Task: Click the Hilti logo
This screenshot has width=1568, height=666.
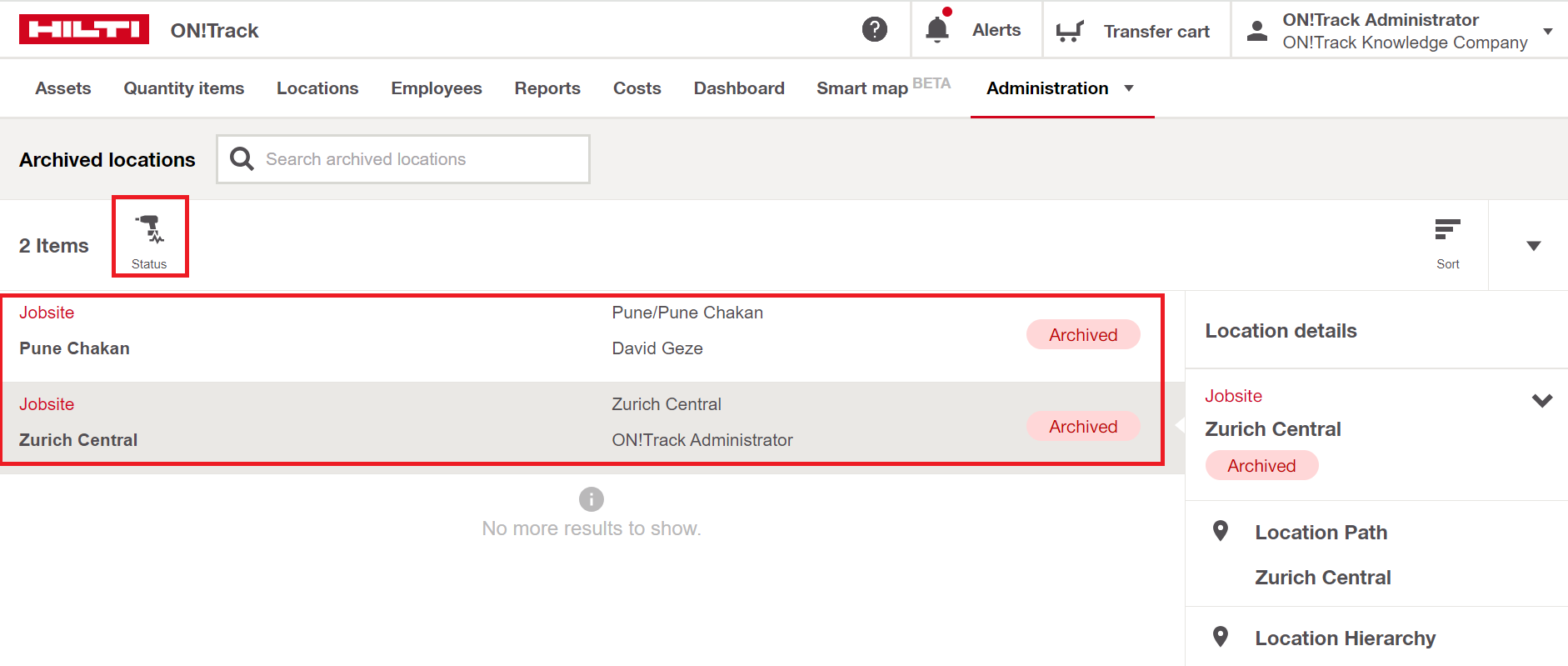Action: pyautogui.click(x=84, y=30)
